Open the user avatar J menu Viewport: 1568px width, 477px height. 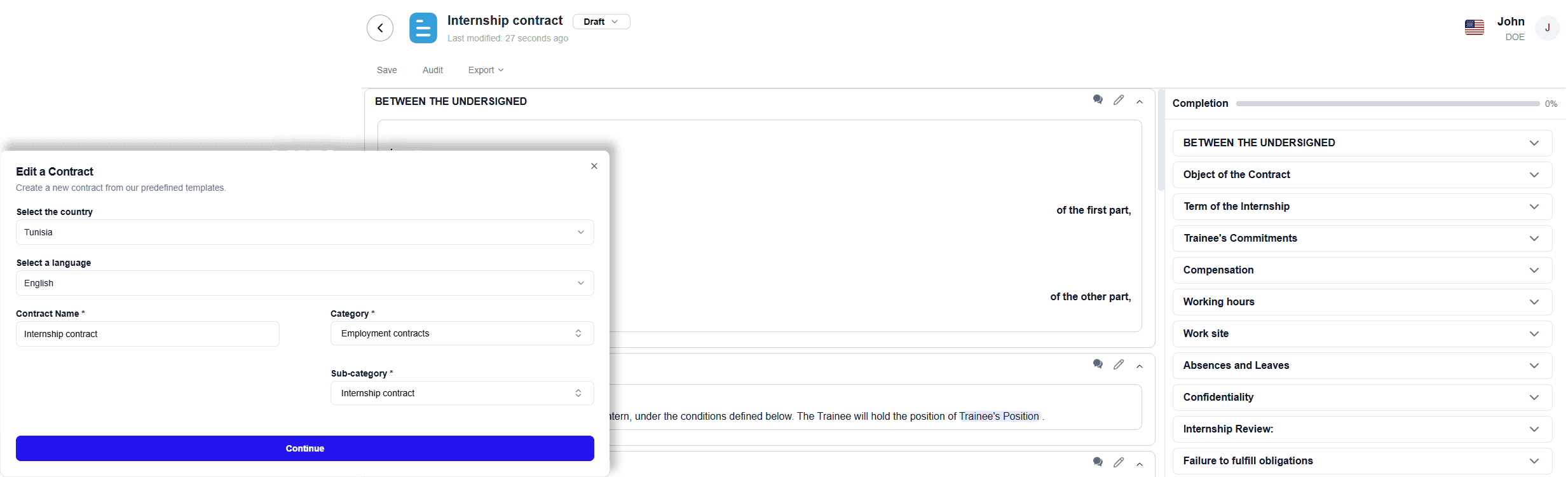pyautogui.click(x=1547, y=28)
